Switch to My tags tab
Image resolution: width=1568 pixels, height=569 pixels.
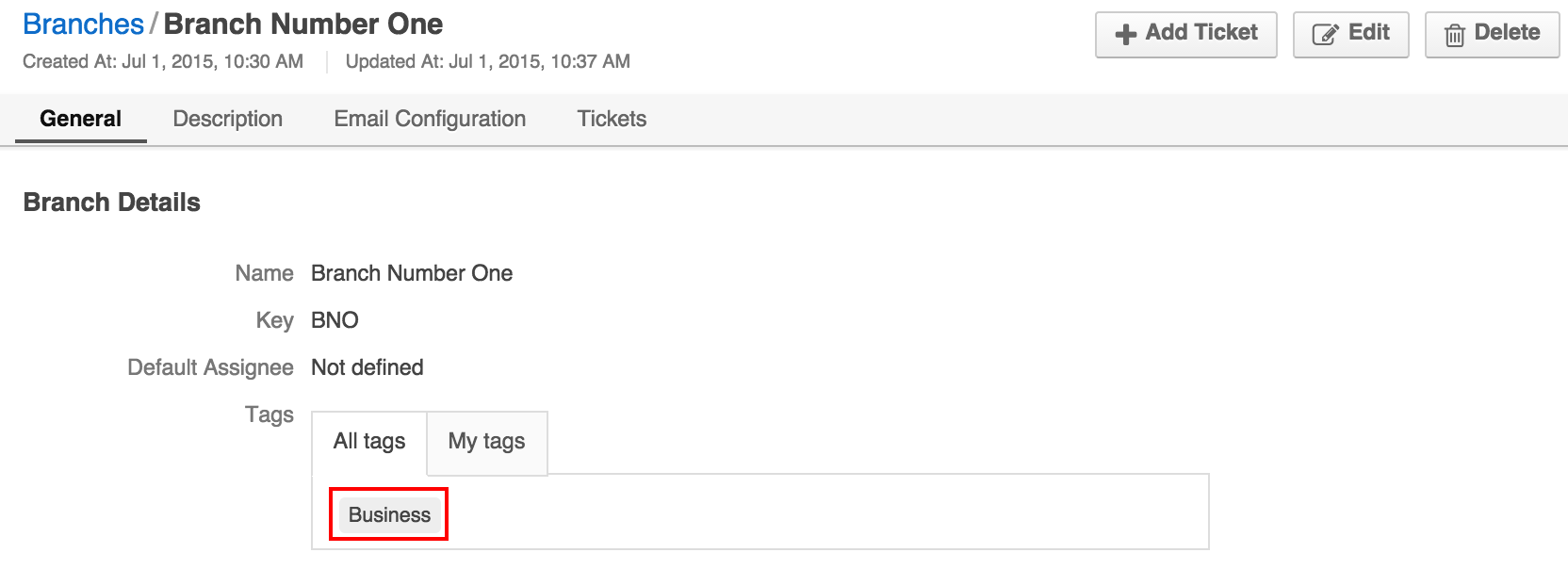(487, 442)
